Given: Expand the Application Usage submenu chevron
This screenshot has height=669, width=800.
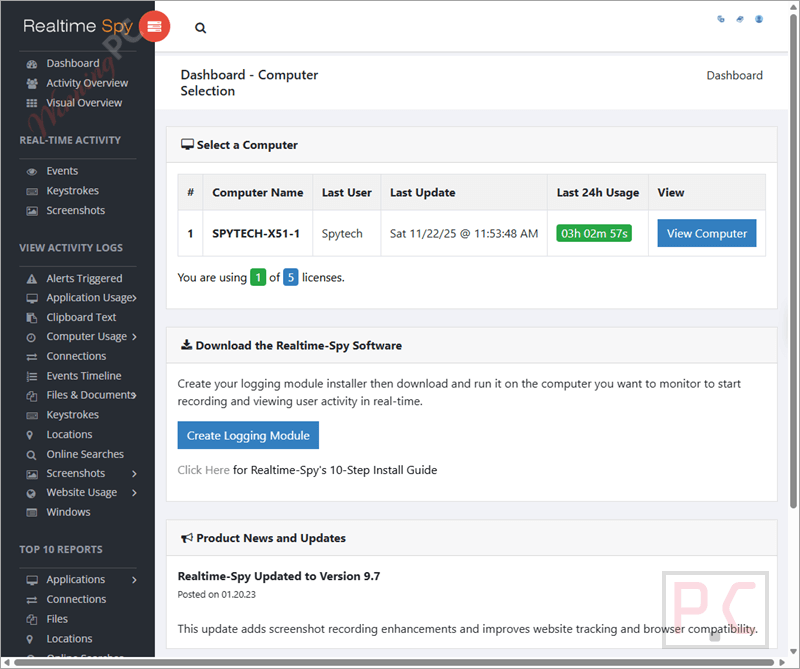Looking at the screenshot, I should tap(134, 298).
